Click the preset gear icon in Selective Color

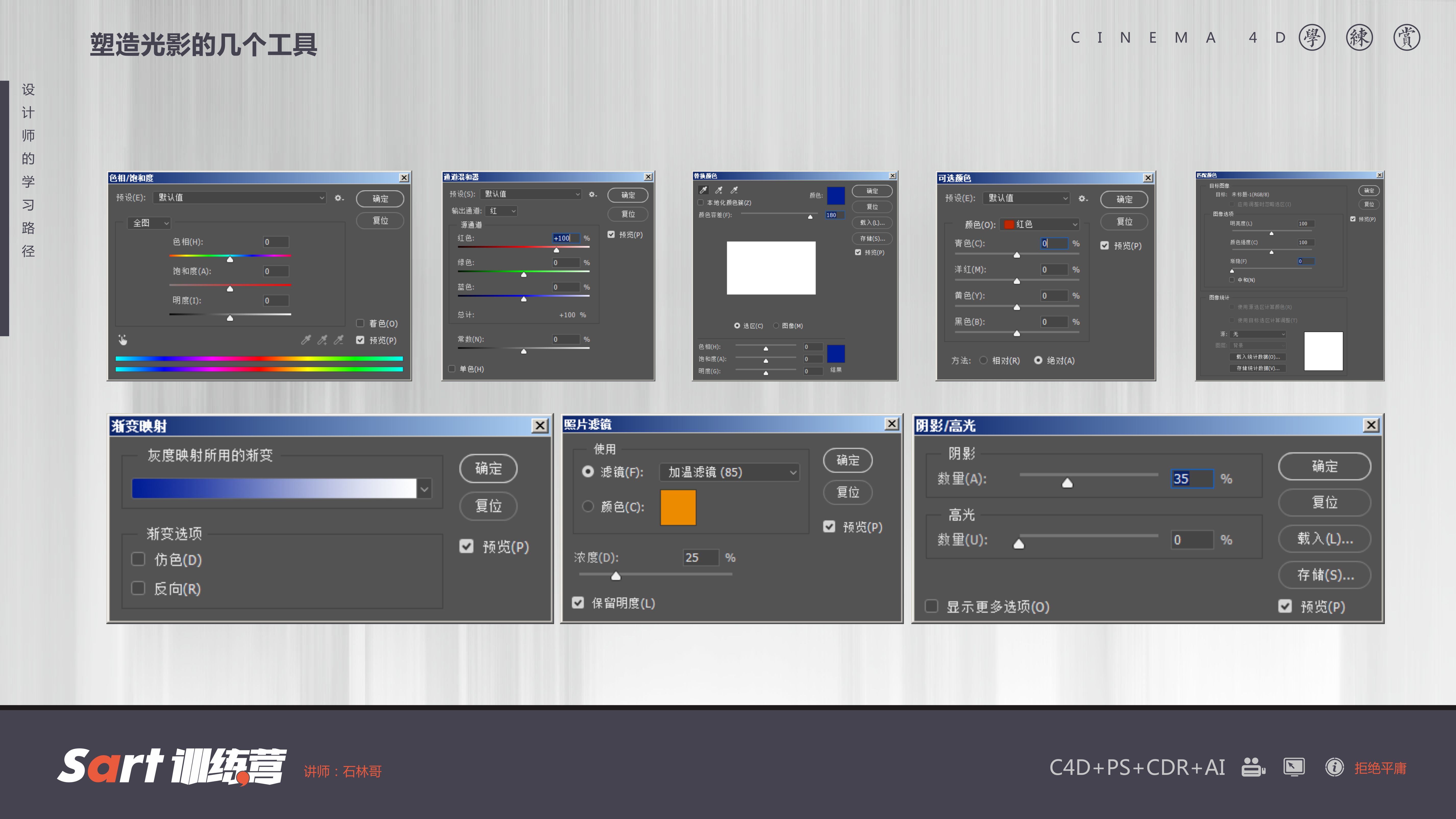tap(1082, 198)
